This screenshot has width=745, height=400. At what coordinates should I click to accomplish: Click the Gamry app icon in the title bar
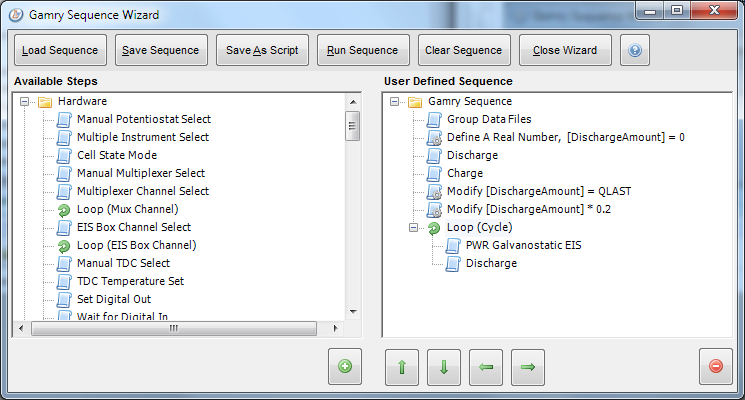tap(16, 15)
